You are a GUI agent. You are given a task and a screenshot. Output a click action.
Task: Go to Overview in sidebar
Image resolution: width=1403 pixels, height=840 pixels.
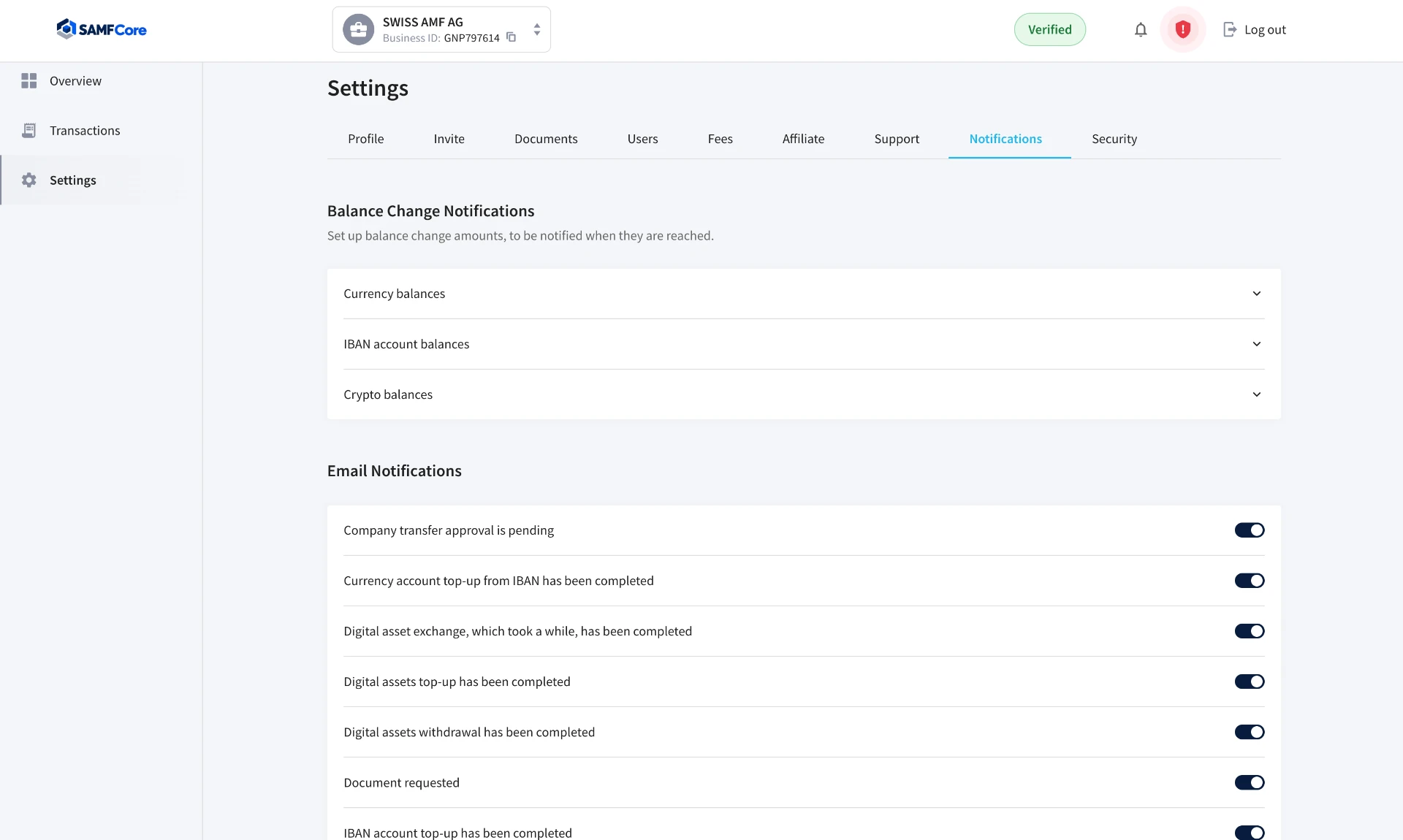pyautogui.click(x=75, y=81)
